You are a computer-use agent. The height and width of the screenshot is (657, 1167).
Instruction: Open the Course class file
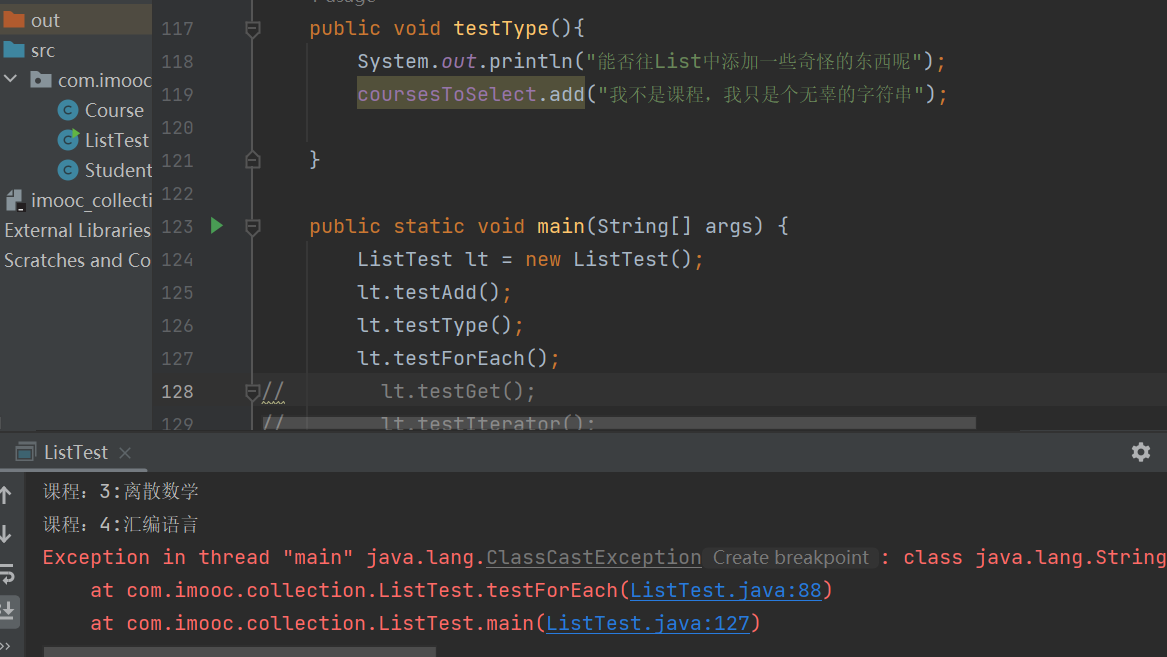coord(113,110)
